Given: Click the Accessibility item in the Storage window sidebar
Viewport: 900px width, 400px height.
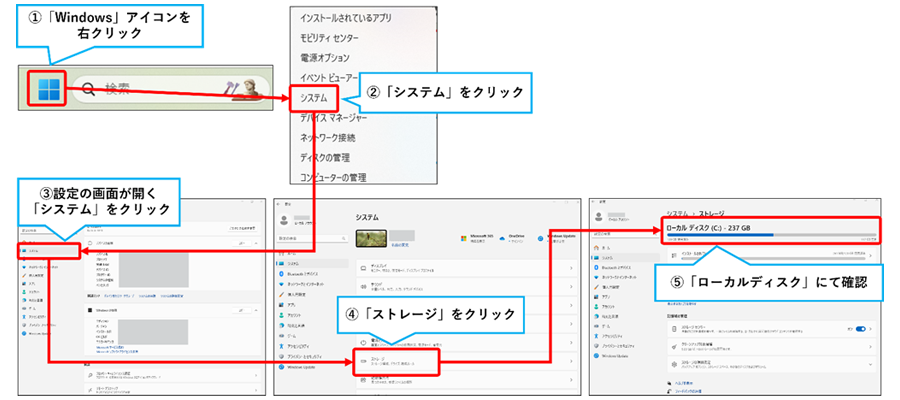Looking at the screenshot, I should [627, 336].
